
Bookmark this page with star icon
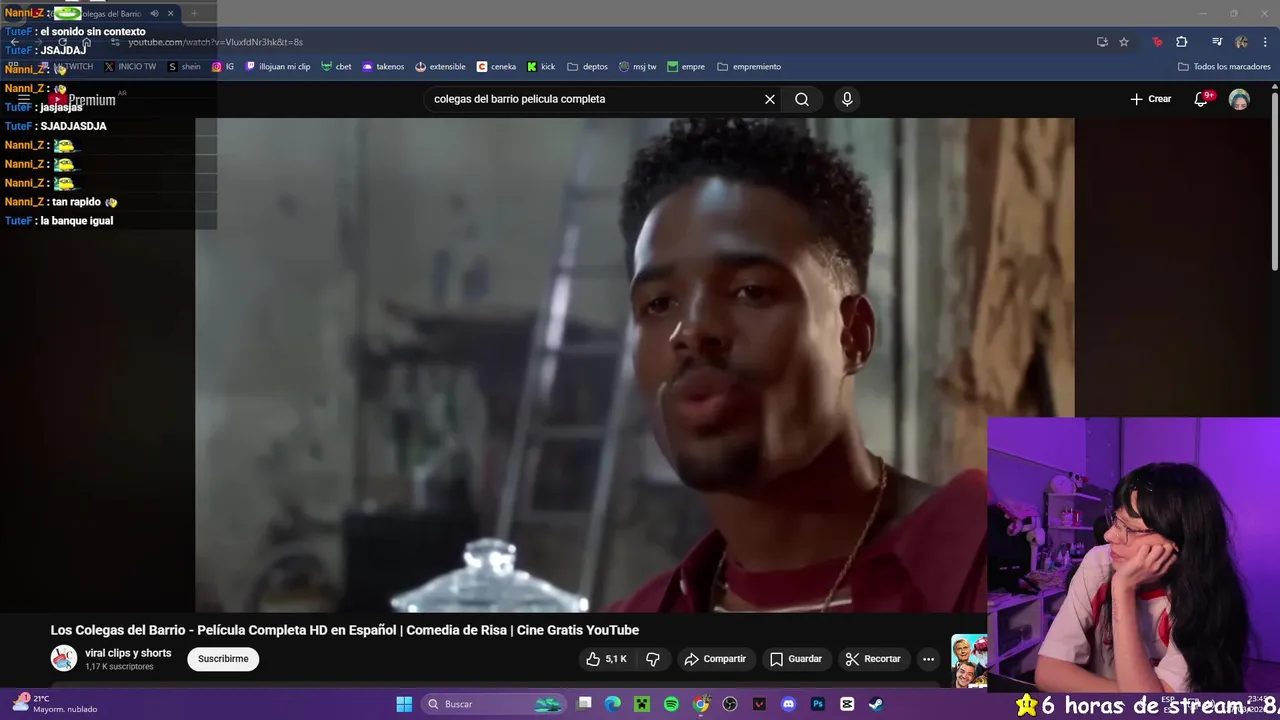pos(1124,42)
